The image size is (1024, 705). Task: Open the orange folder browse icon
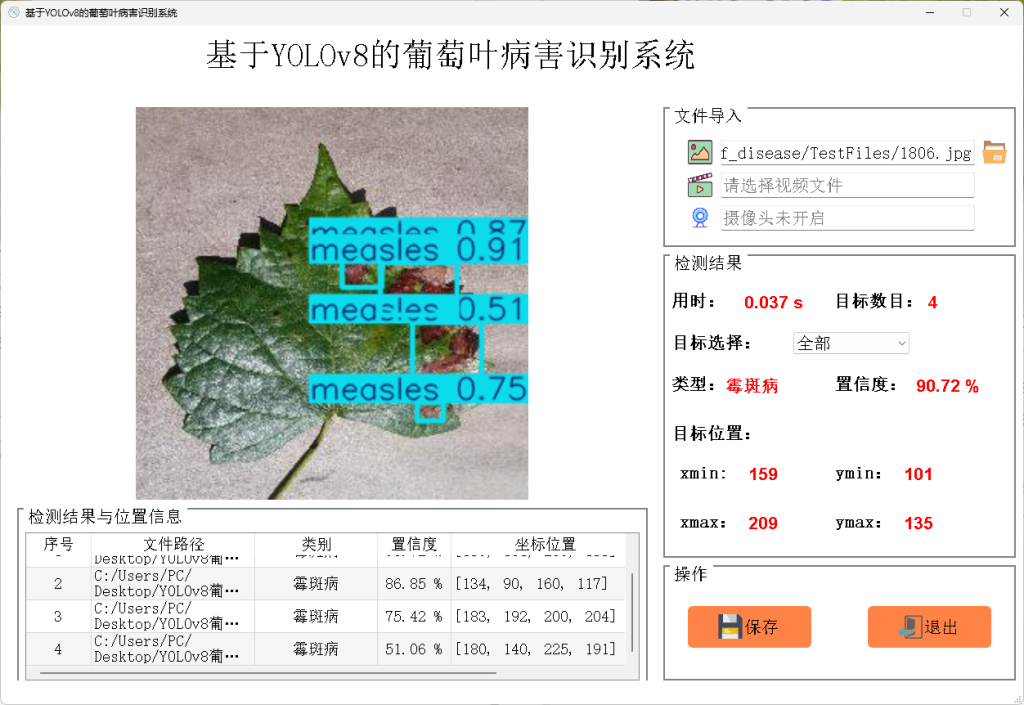(x=994, y=152)
